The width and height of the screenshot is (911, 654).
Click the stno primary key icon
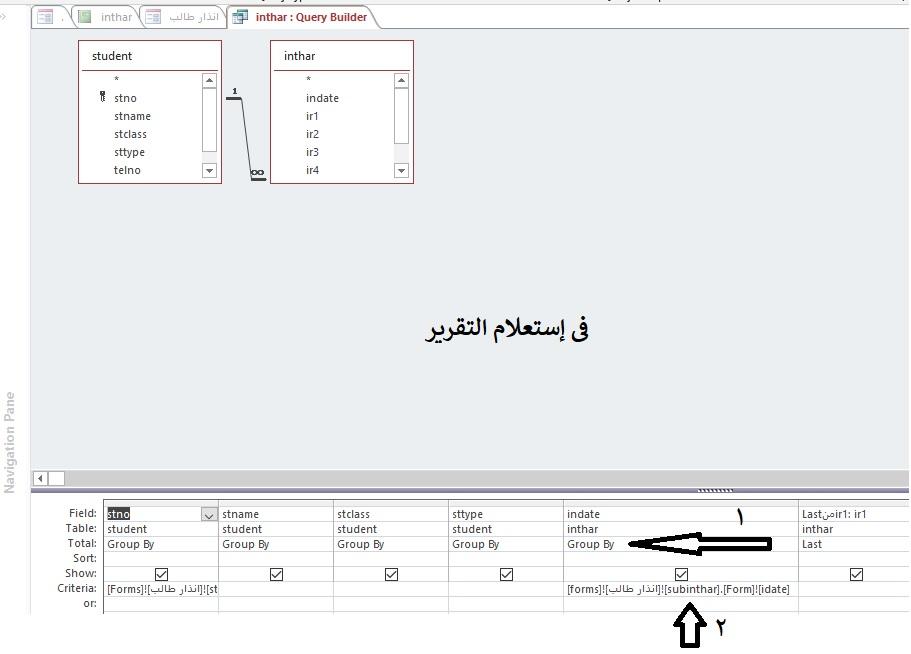(103, 98)
